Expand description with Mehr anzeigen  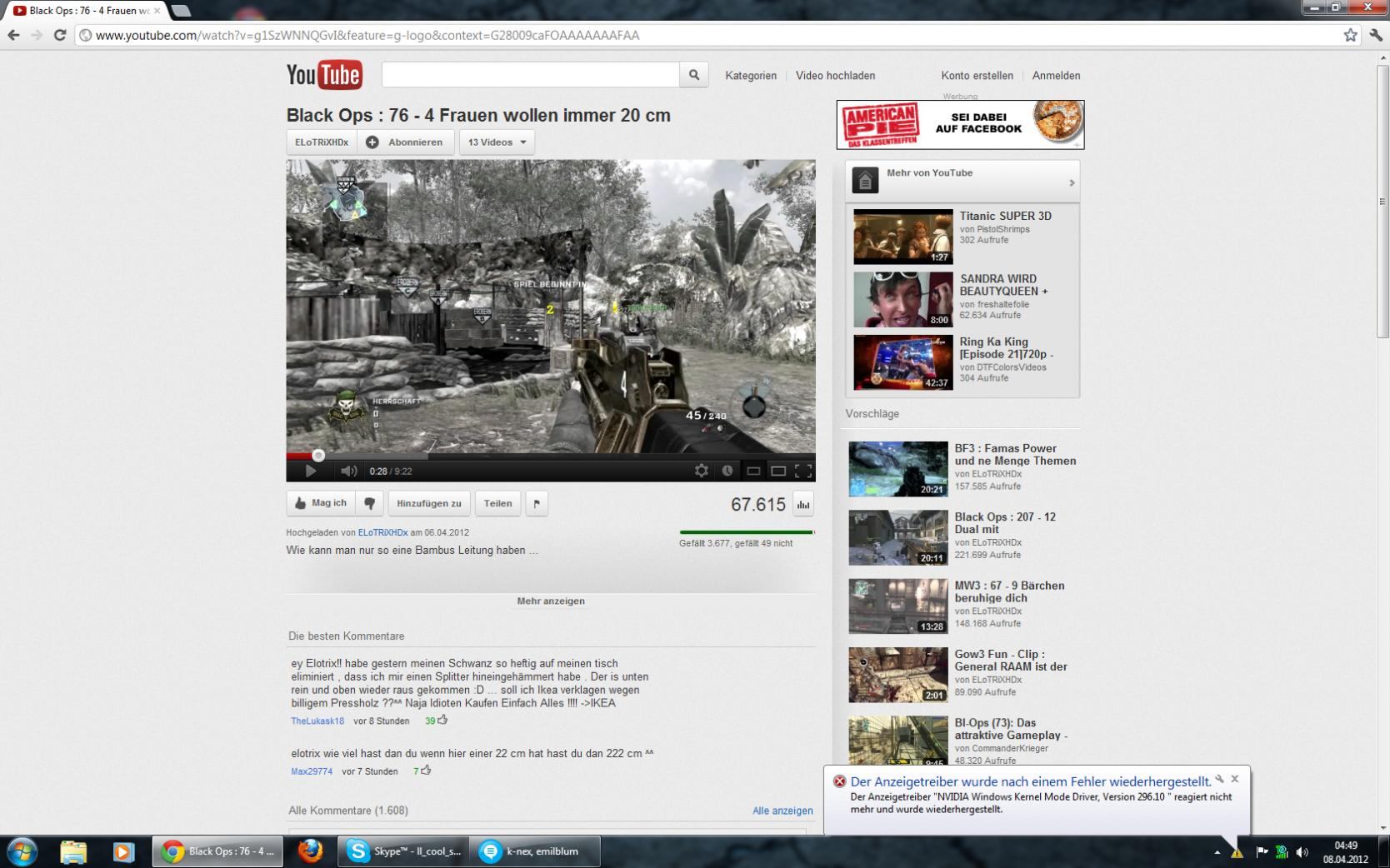551,601
